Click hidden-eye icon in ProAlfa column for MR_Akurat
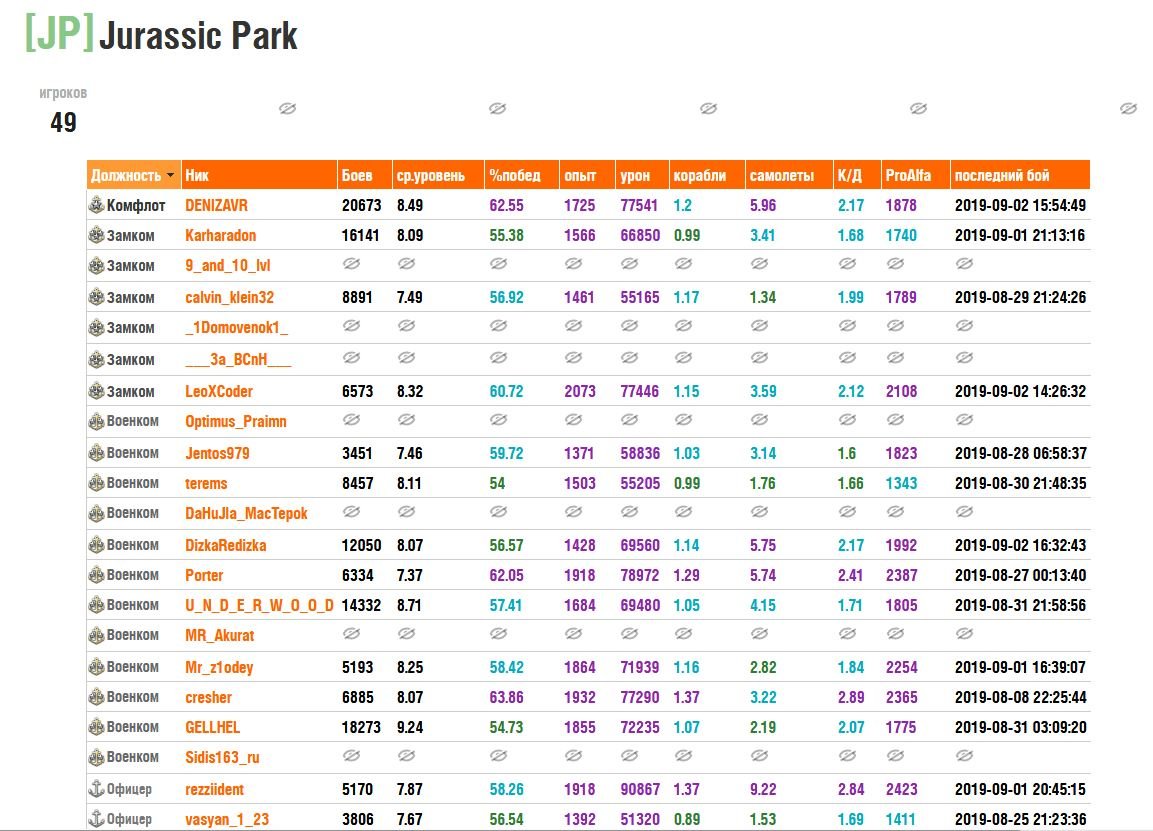 pyautogui.click(x=895, y=633)
